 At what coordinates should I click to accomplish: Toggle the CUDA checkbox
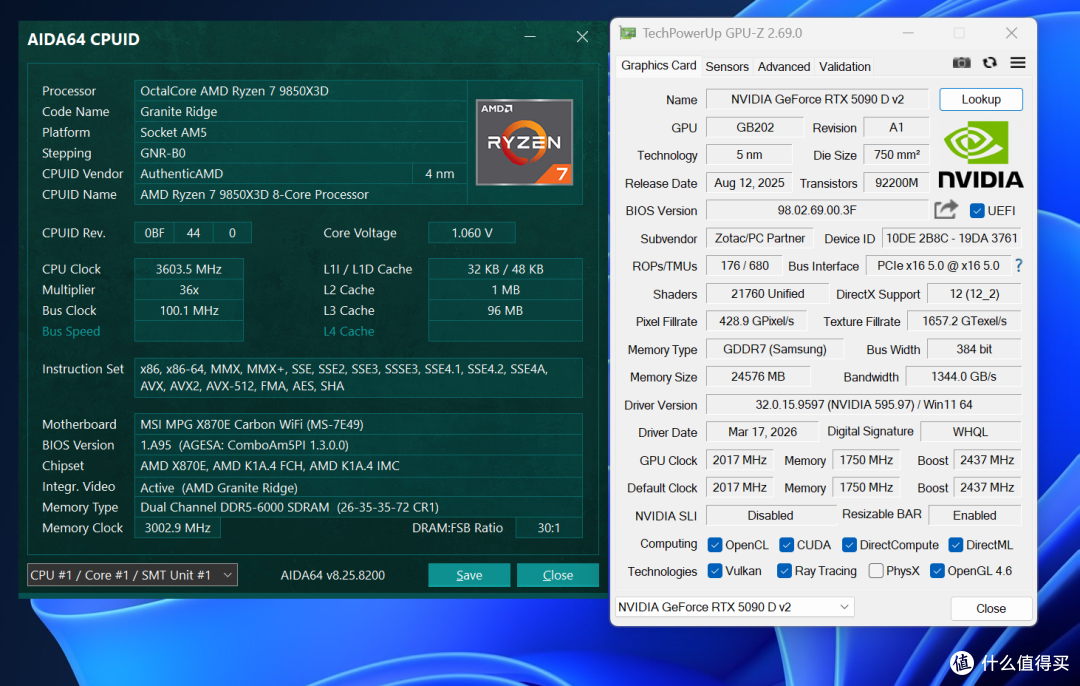click(x=787, y=545)
